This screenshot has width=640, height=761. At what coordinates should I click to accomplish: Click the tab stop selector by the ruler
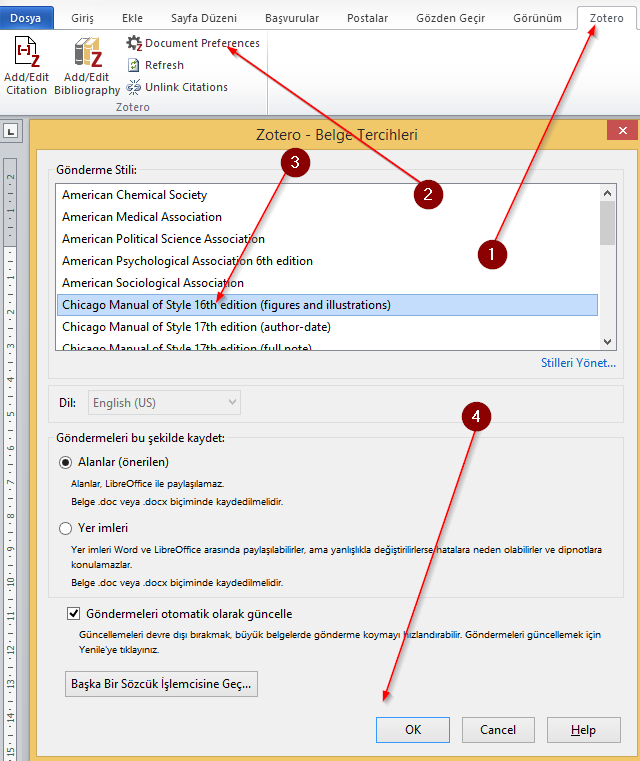11,131
